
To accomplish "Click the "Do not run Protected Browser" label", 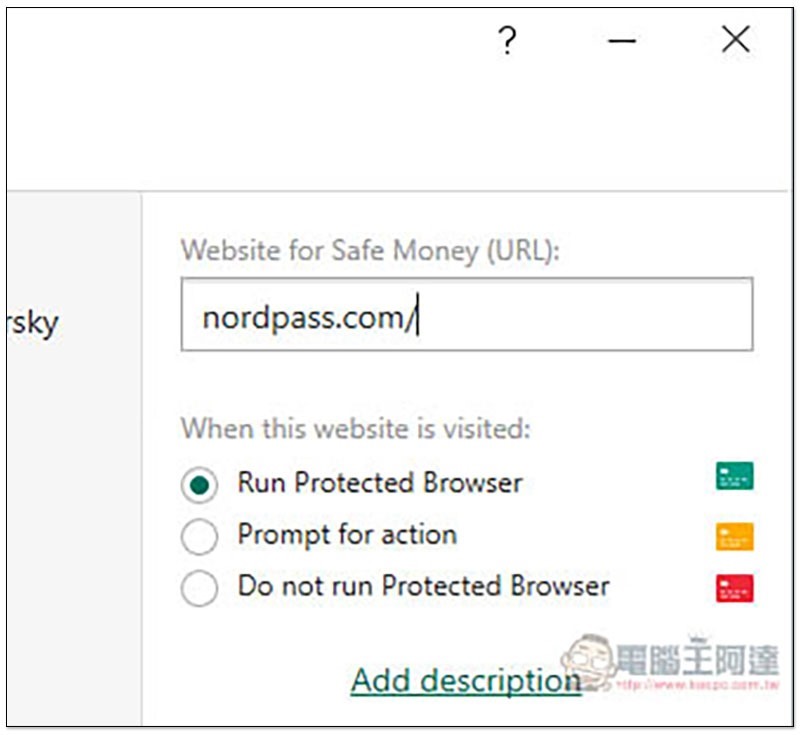I will click(x=423, y=586).
